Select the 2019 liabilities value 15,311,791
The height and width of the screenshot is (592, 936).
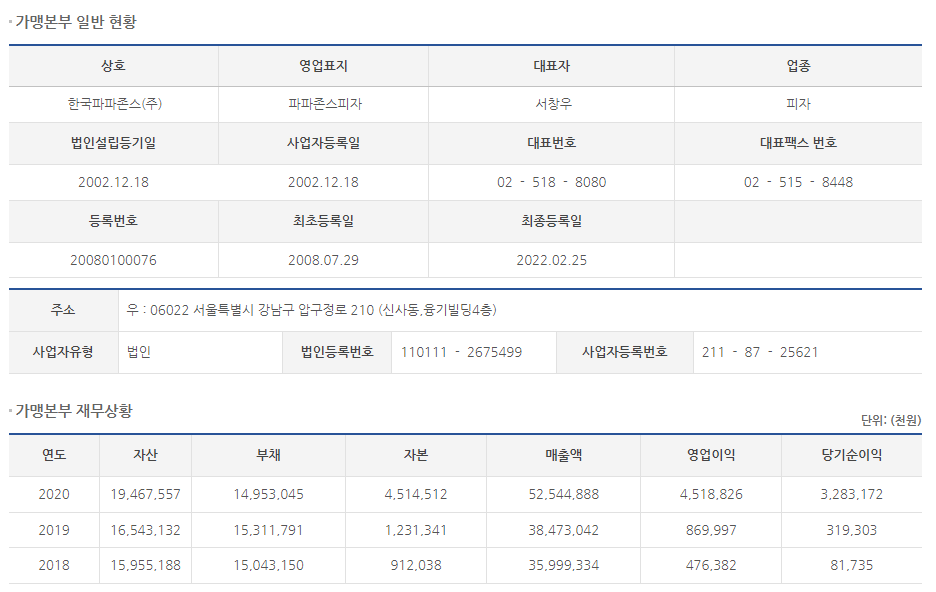[x=269, y=530]
